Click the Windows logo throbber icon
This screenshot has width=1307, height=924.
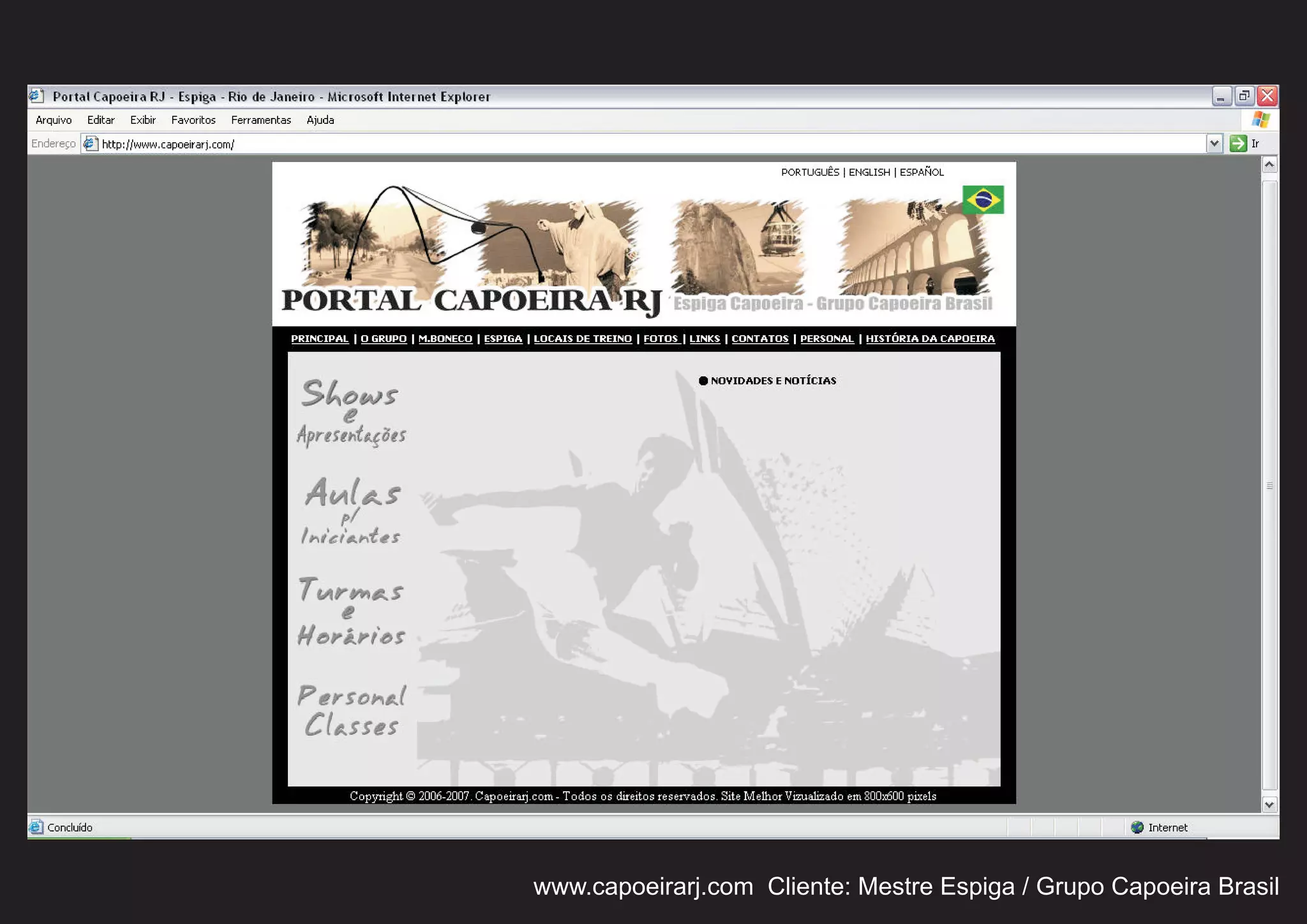point(1260,120)
